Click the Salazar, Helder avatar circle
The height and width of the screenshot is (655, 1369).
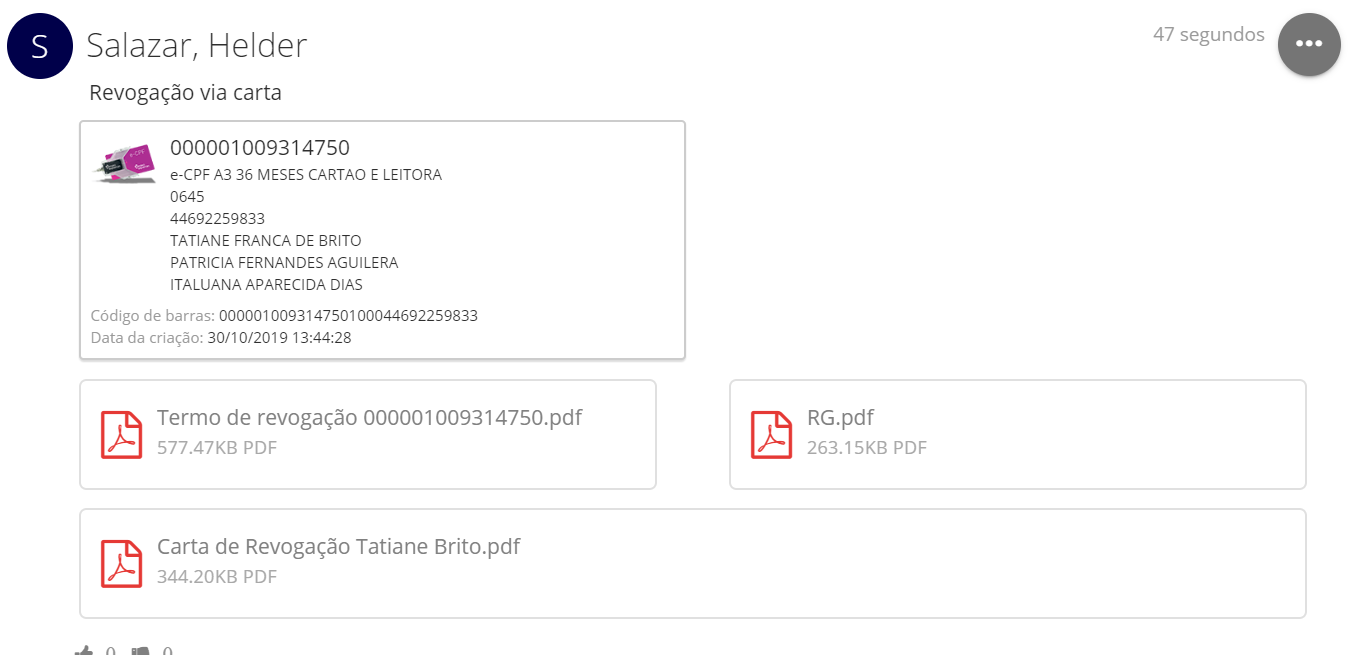click(40, 46)
